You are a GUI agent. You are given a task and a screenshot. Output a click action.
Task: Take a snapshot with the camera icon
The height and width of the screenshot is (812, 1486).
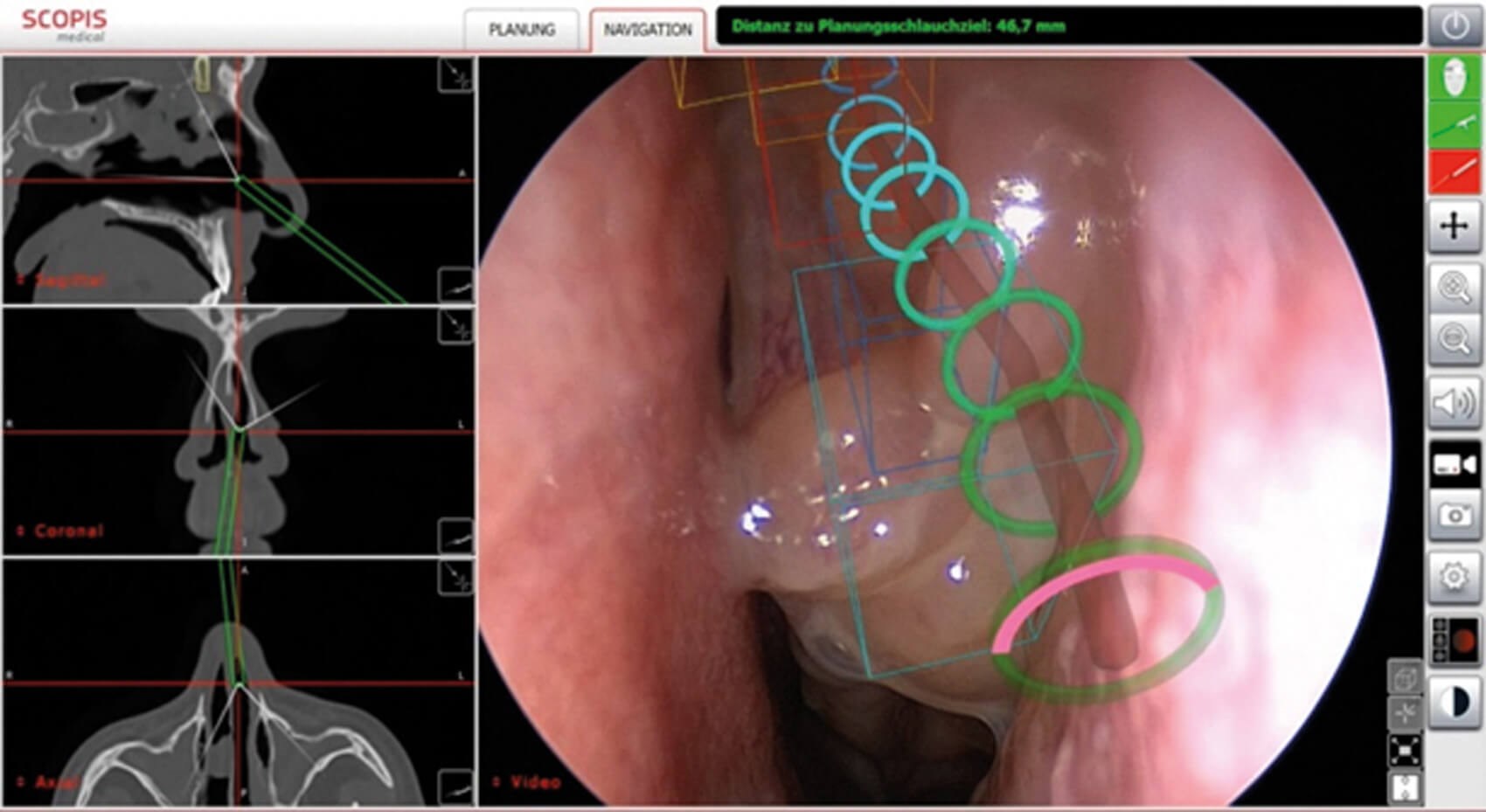pos(1454,516)
